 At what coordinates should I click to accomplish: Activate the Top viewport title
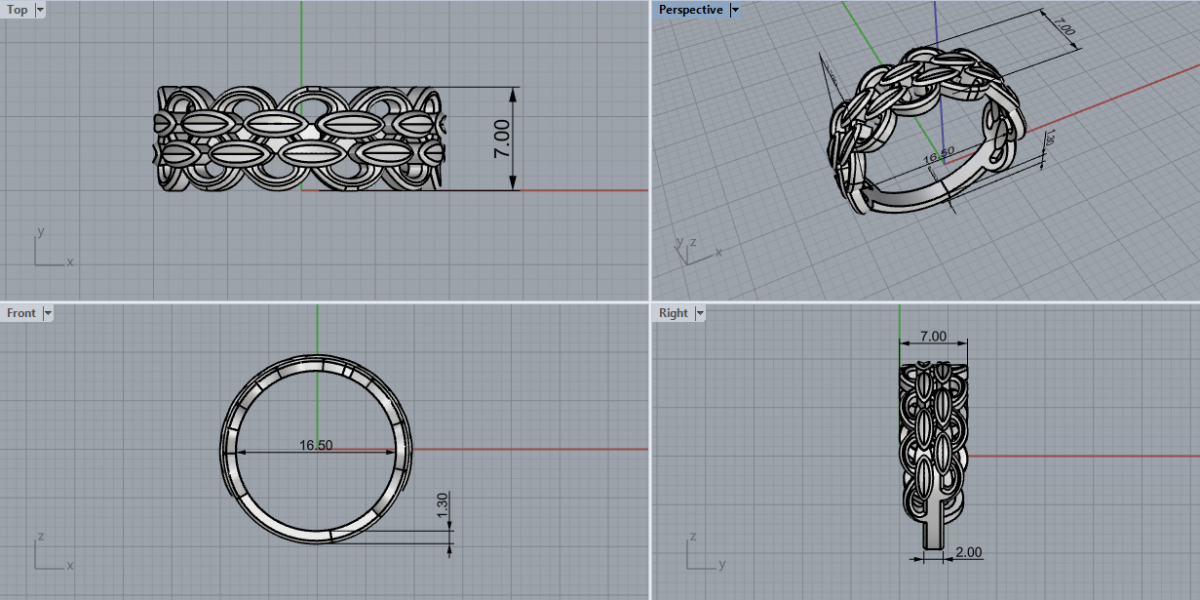(x=17, y=10)
